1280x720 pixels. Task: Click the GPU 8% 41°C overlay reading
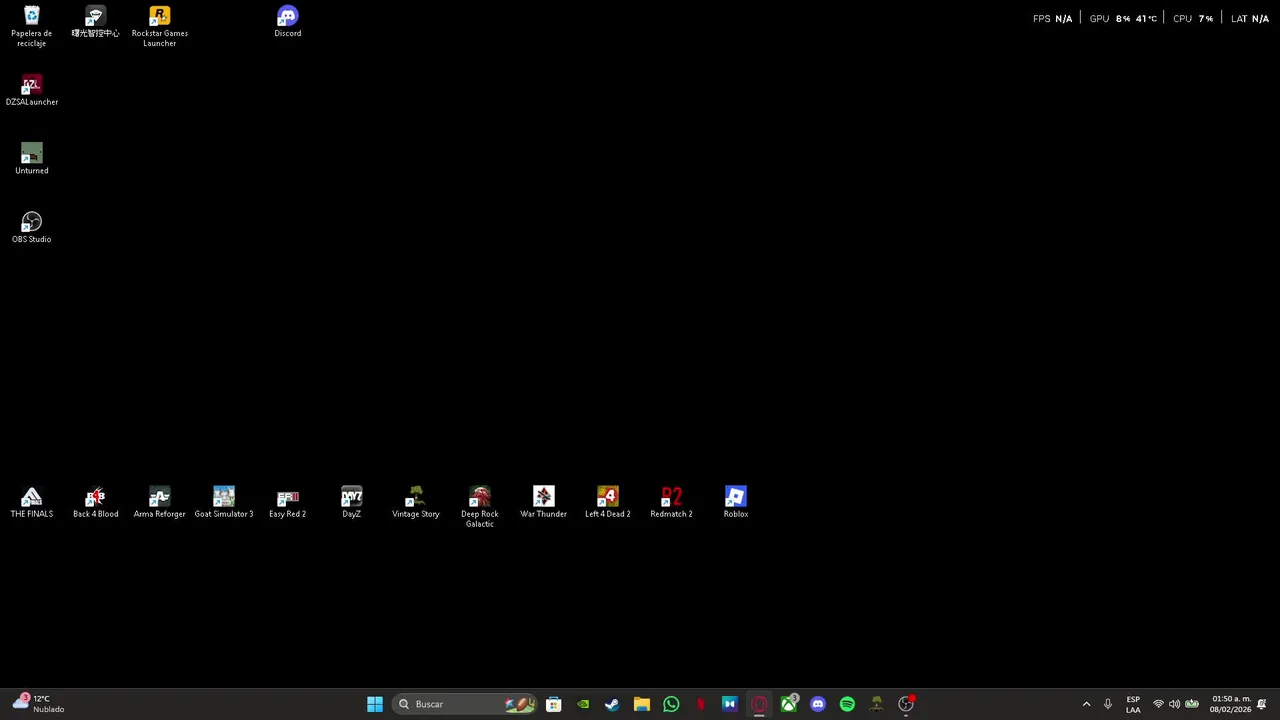point(1123,18)
